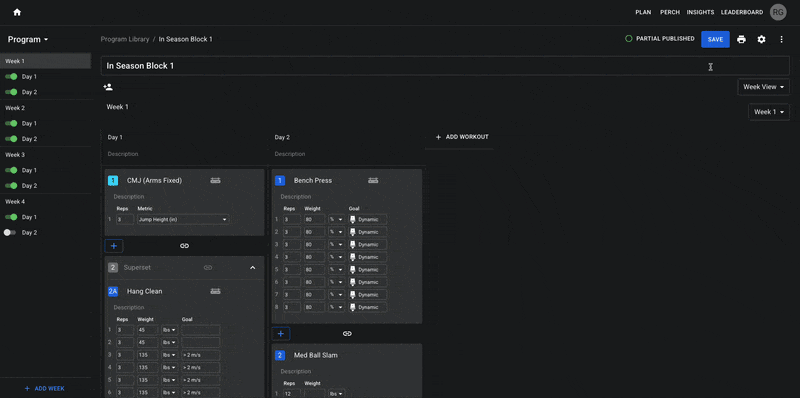The image size is (800, 398).
Task: Click number 1 badge on Bench Press
Action: tap(280, 180)
